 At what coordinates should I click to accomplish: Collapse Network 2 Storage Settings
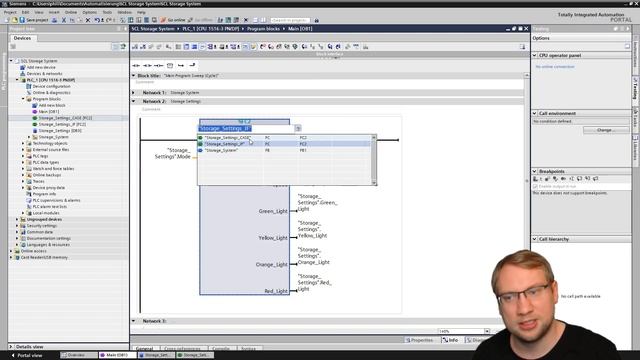pos(133,101)
